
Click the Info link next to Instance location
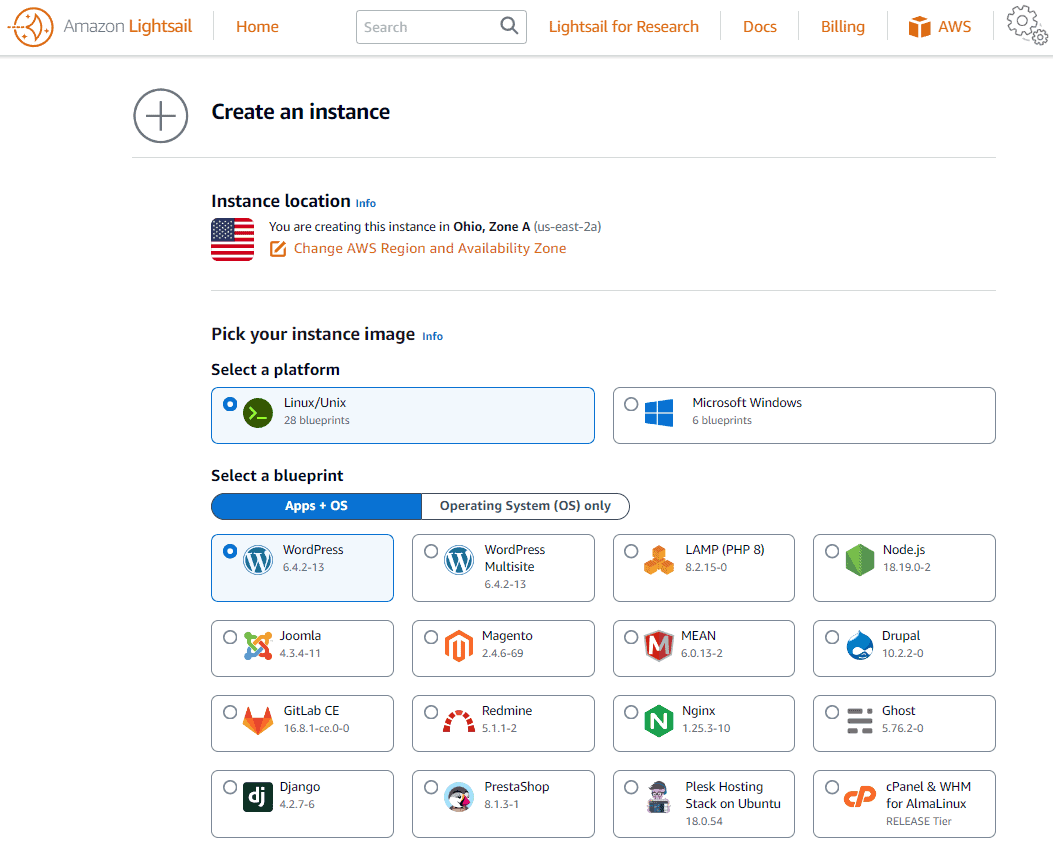click(365, 203)
